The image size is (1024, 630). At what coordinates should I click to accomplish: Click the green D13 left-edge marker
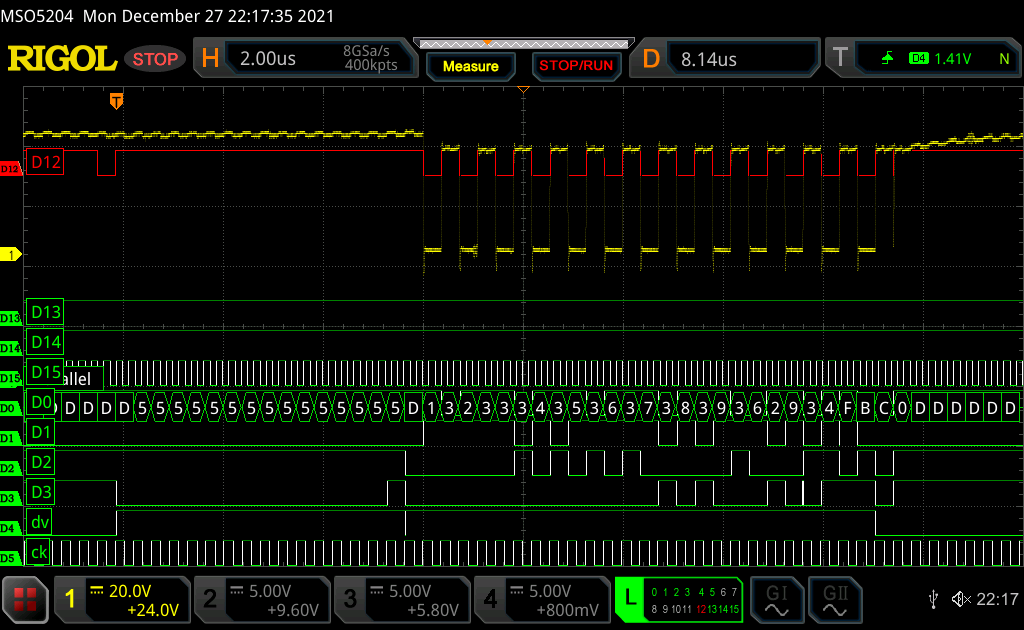pos(10,319)
